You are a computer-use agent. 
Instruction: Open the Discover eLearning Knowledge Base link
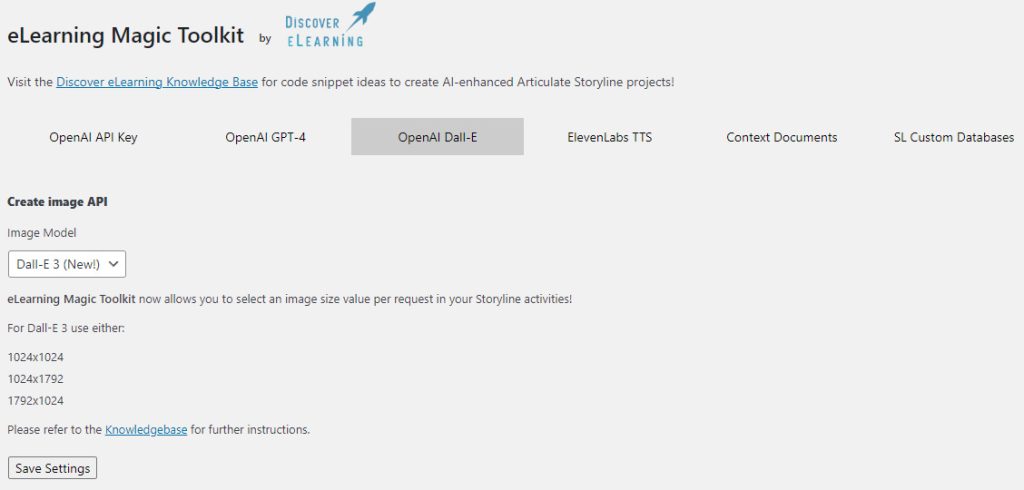click(x=157, y=82)
